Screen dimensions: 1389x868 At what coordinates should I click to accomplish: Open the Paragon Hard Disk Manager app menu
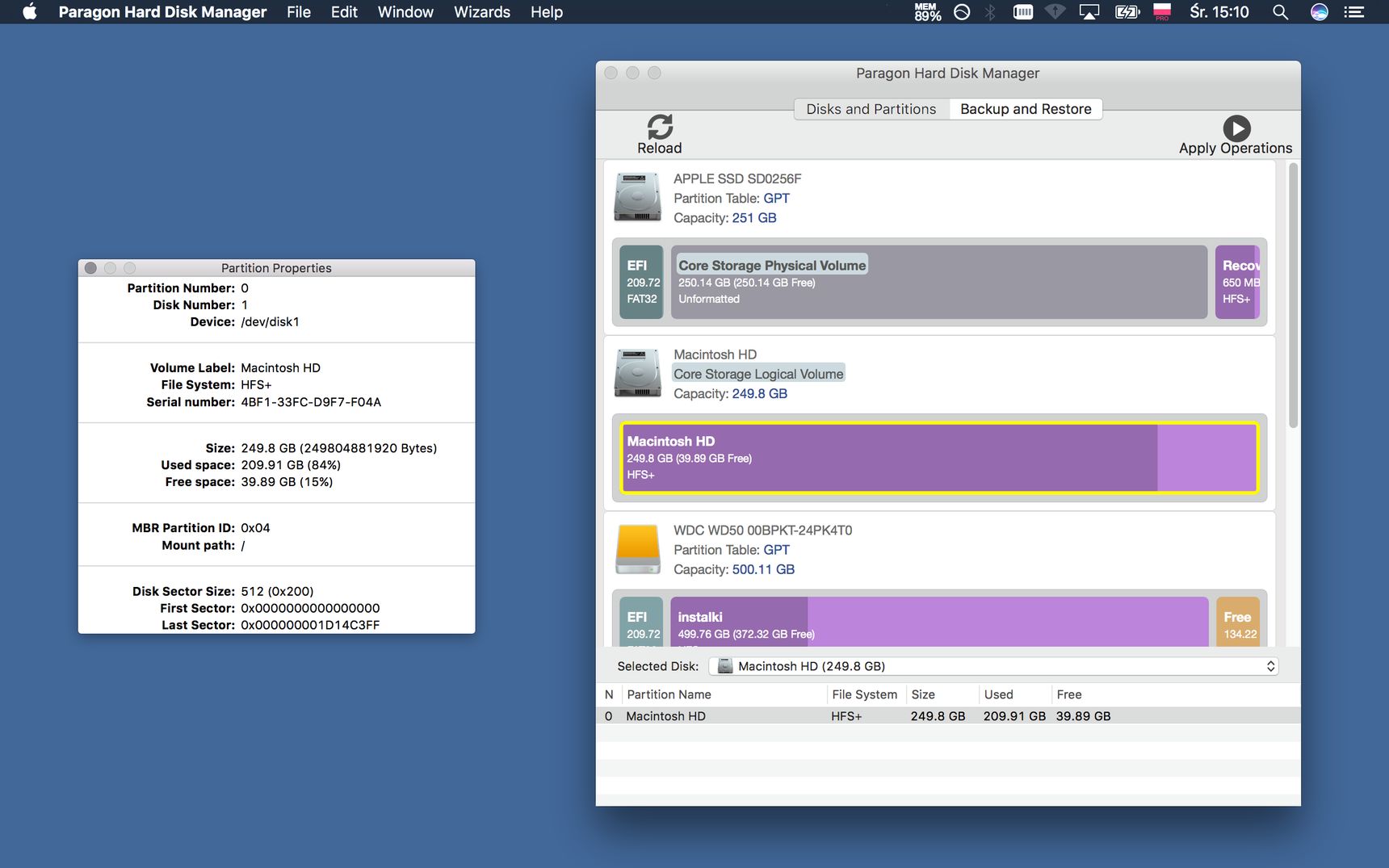tap(162, 12)
